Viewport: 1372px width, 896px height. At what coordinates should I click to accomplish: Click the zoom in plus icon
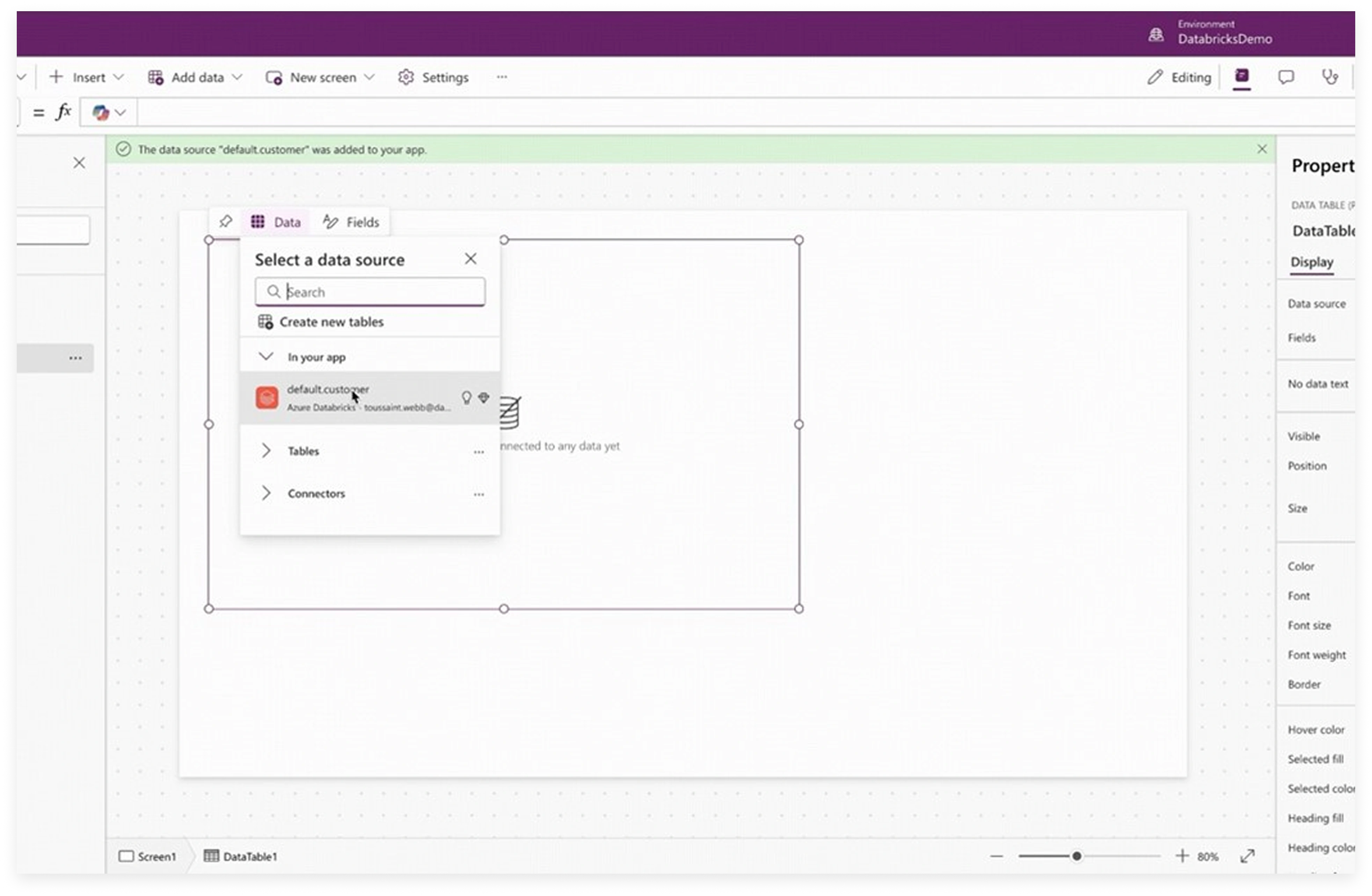click(x=1182, y=856)
